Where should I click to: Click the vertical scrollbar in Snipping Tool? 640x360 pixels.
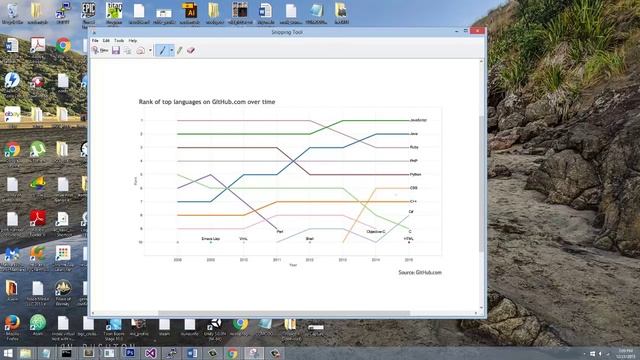click(481, 184)
